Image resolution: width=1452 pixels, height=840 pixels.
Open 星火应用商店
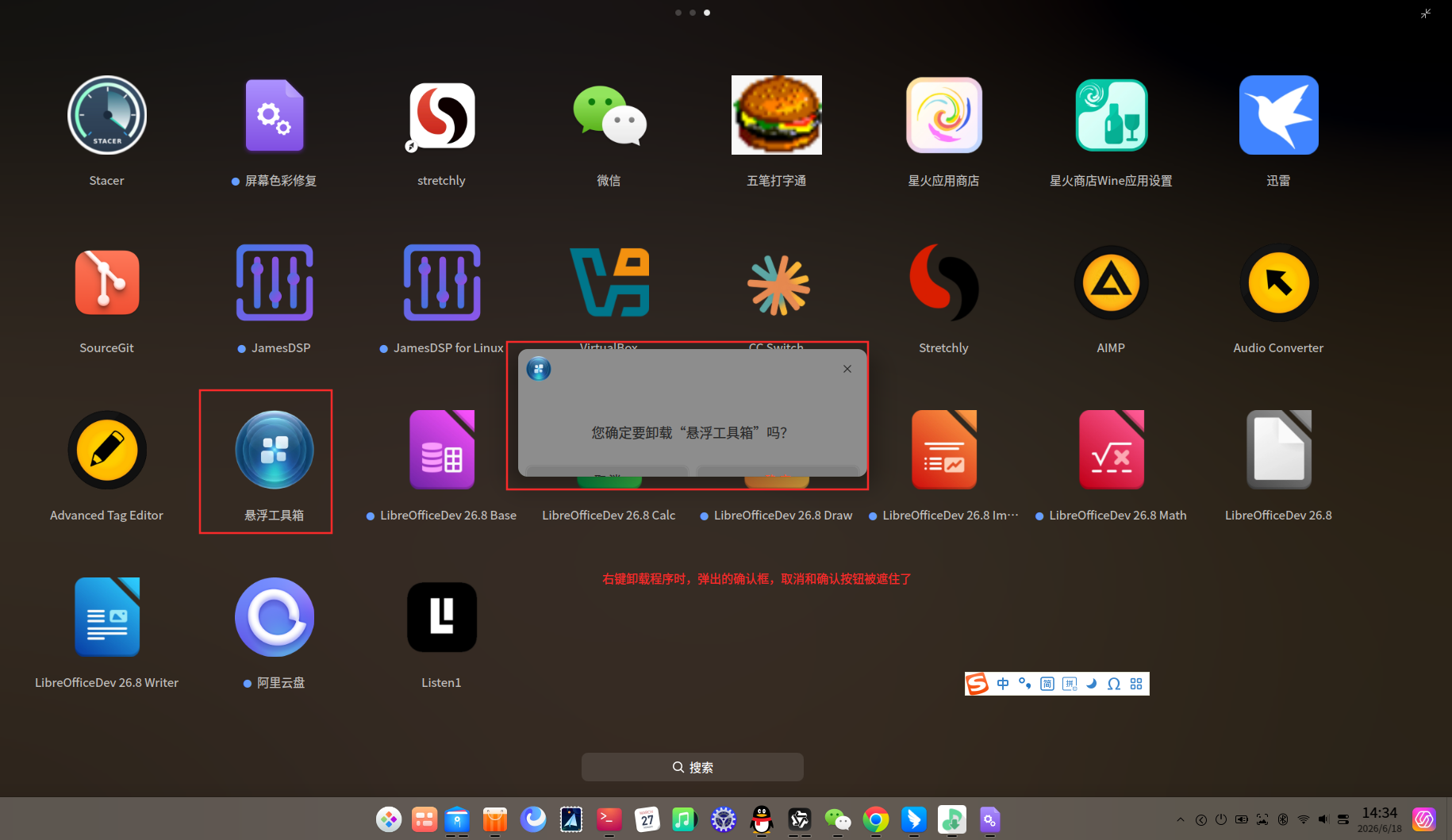point(944,115)
